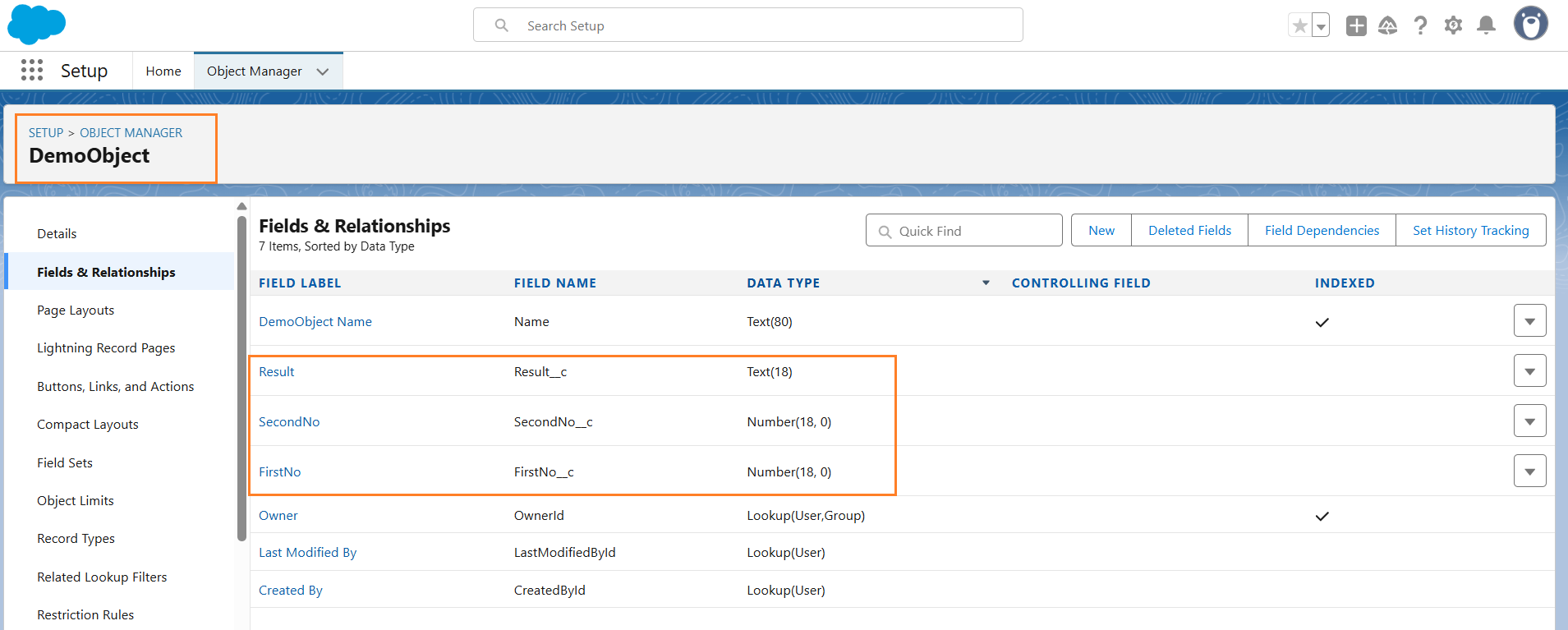The width and height of the screenshot is (1568, 630).
Task: Open Related Lookup Filters sidebar item
Action: pos(102,577)
